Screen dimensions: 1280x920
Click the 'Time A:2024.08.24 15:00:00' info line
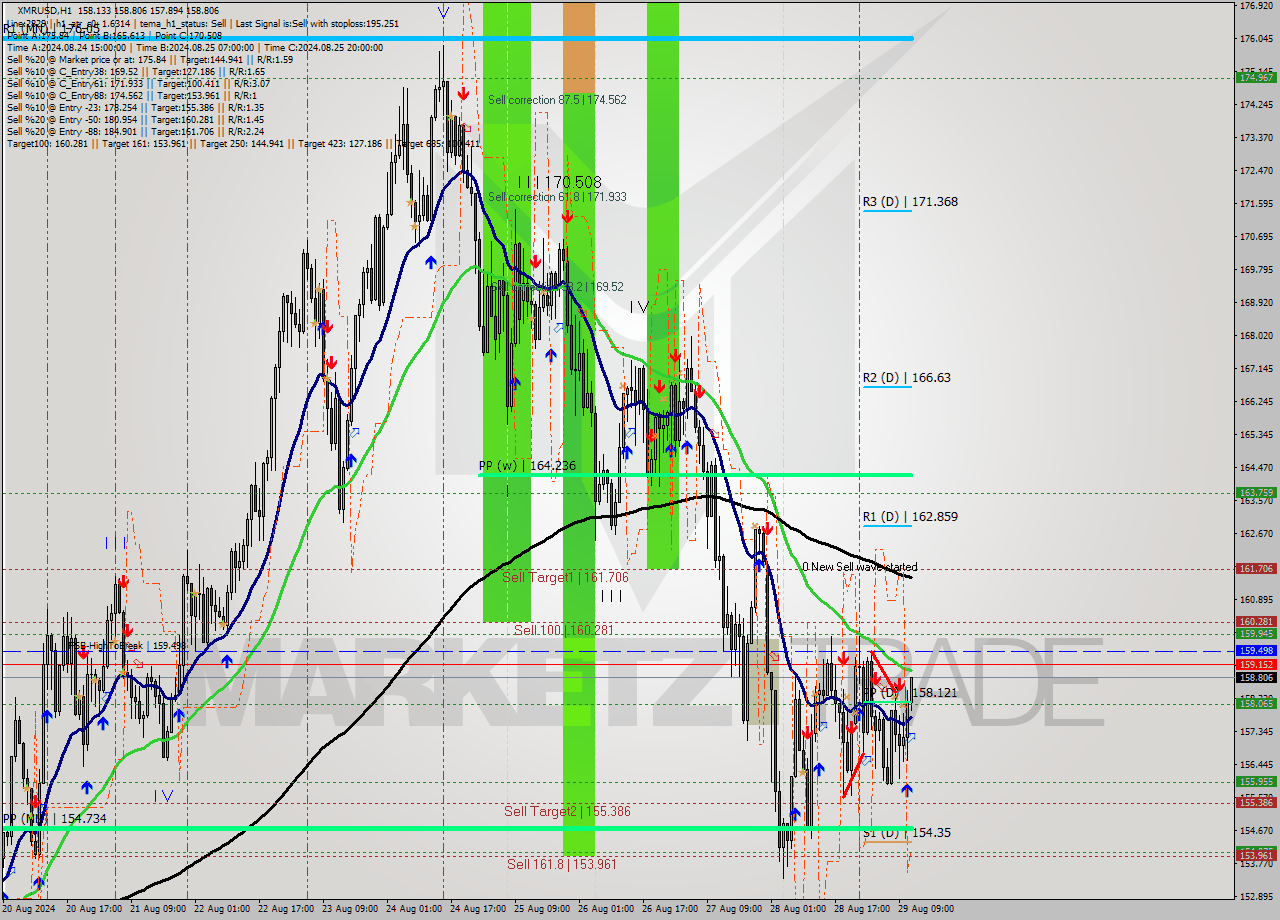pyautogui.click(x=194, y=47)
